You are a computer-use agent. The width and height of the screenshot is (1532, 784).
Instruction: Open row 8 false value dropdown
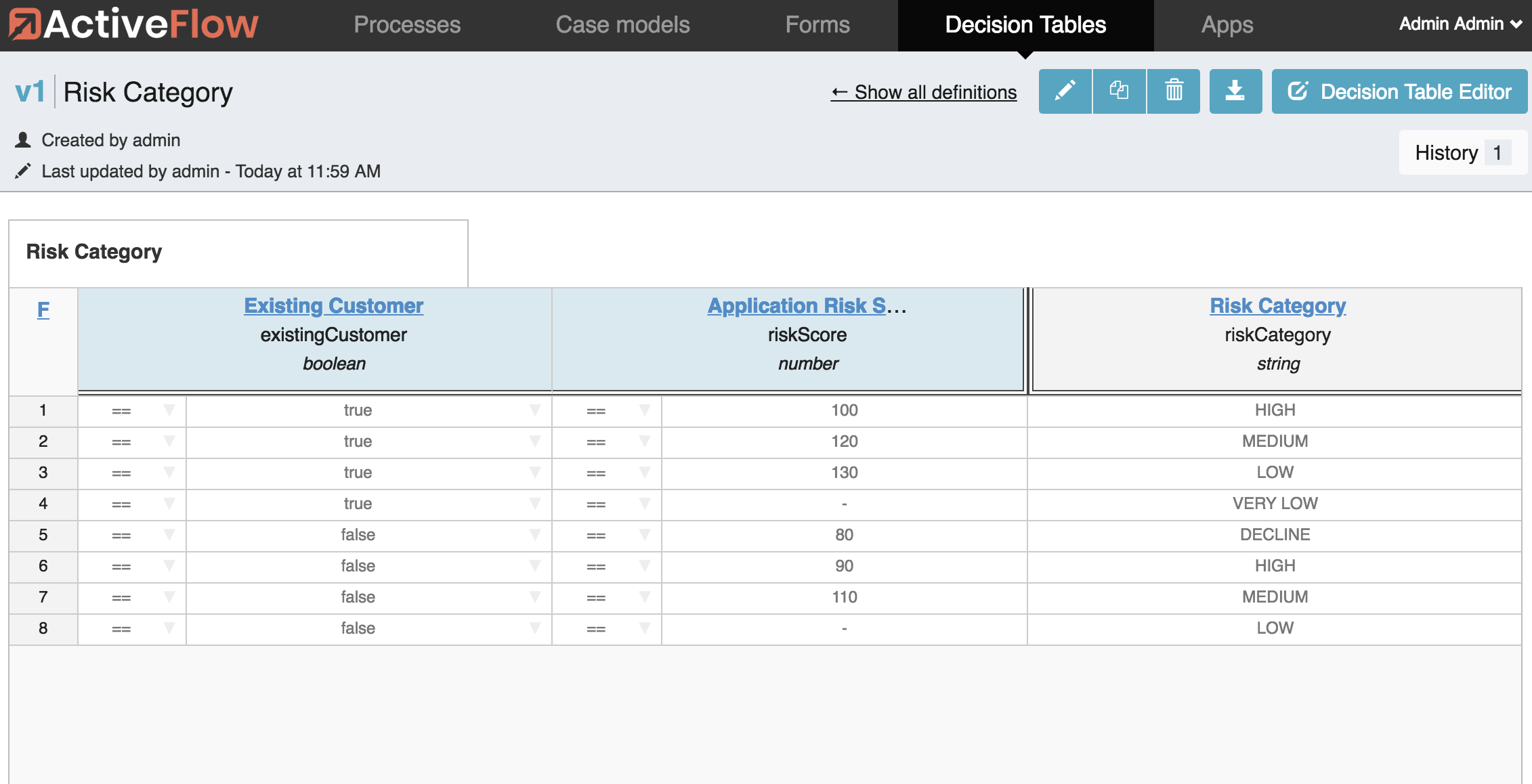coord(534,628)
